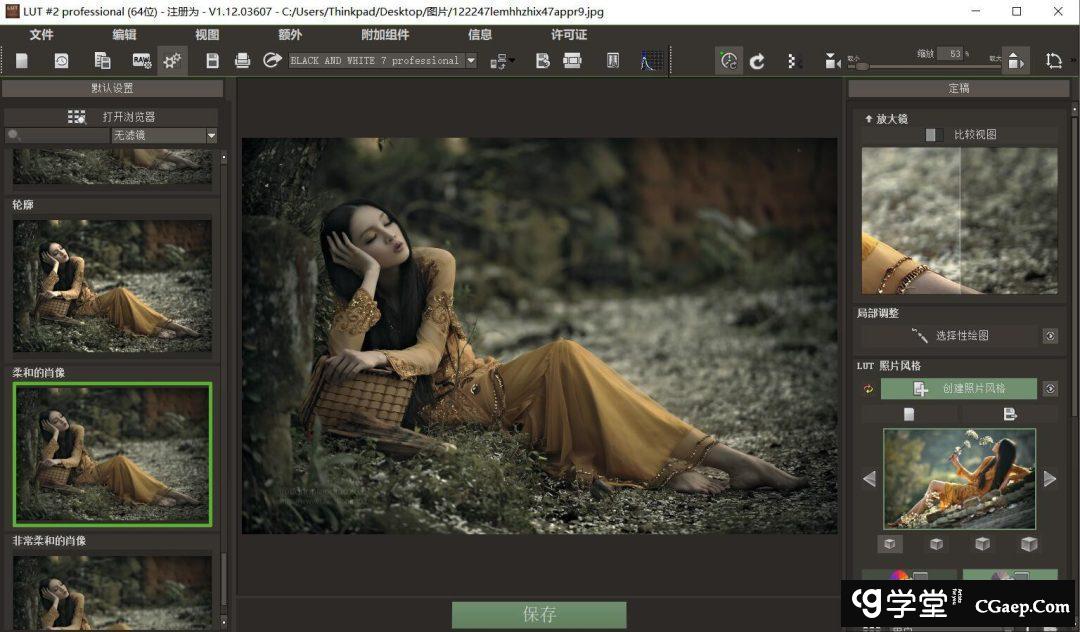Viewport: 1080px width, 632px height.
Task: Toggle the 选择性绘图 enable button on right
Action: tap(1050, 336)
